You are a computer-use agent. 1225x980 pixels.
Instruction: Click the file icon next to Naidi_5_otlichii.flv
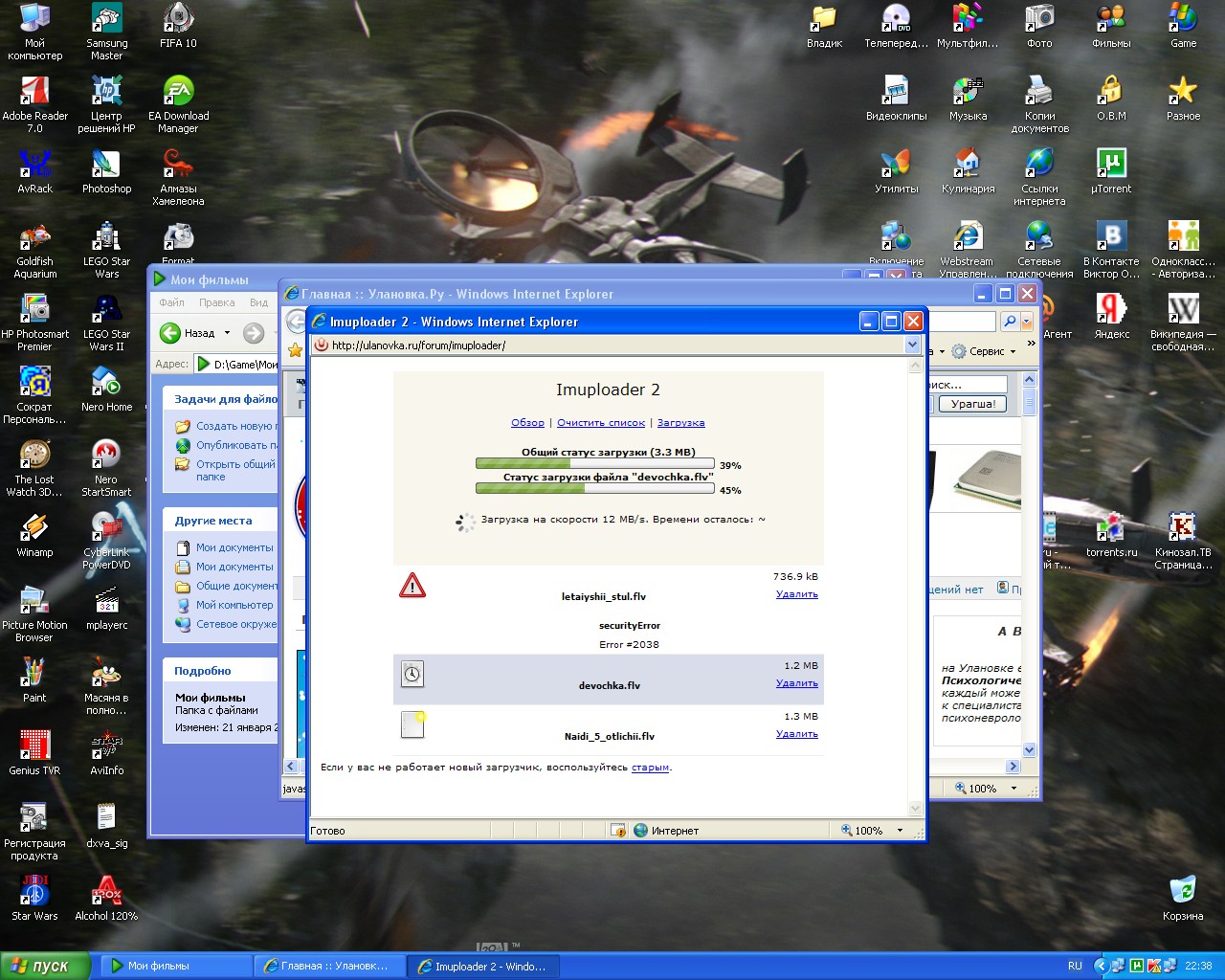click(x=411, y=724)
